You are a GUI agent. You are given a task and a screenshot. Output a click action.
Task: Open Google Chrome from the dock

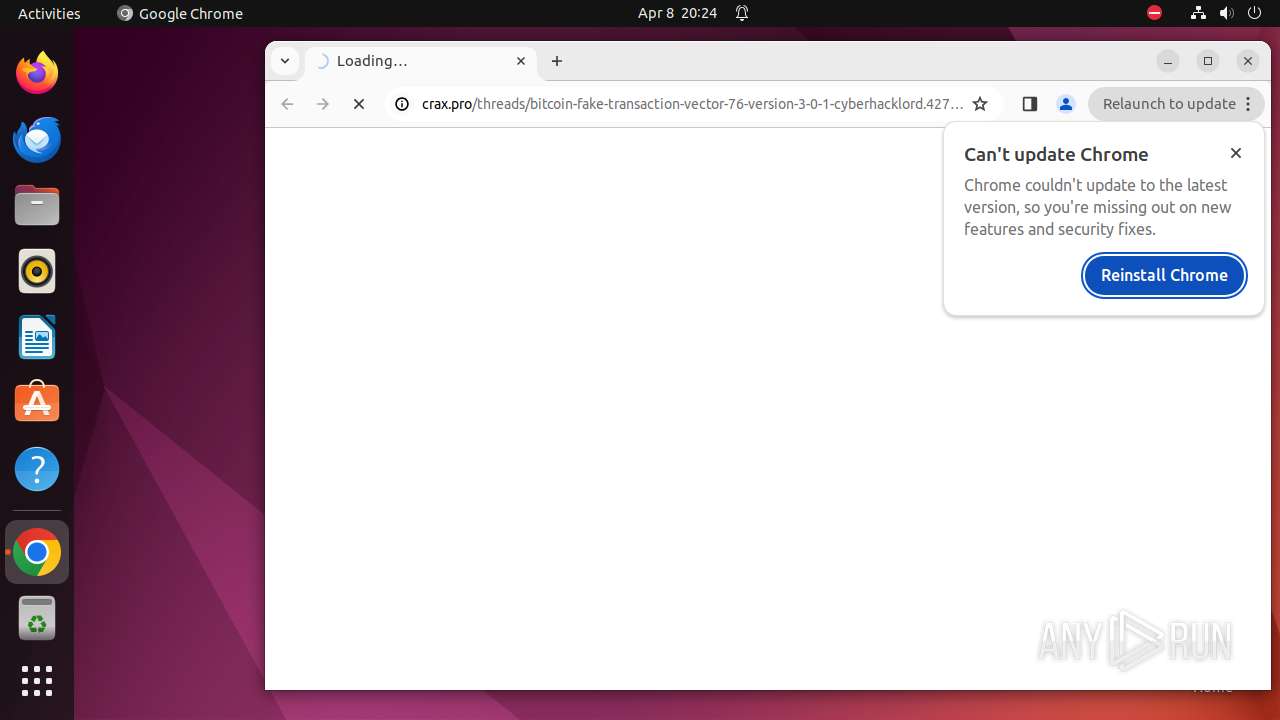(x=37, y=552)
